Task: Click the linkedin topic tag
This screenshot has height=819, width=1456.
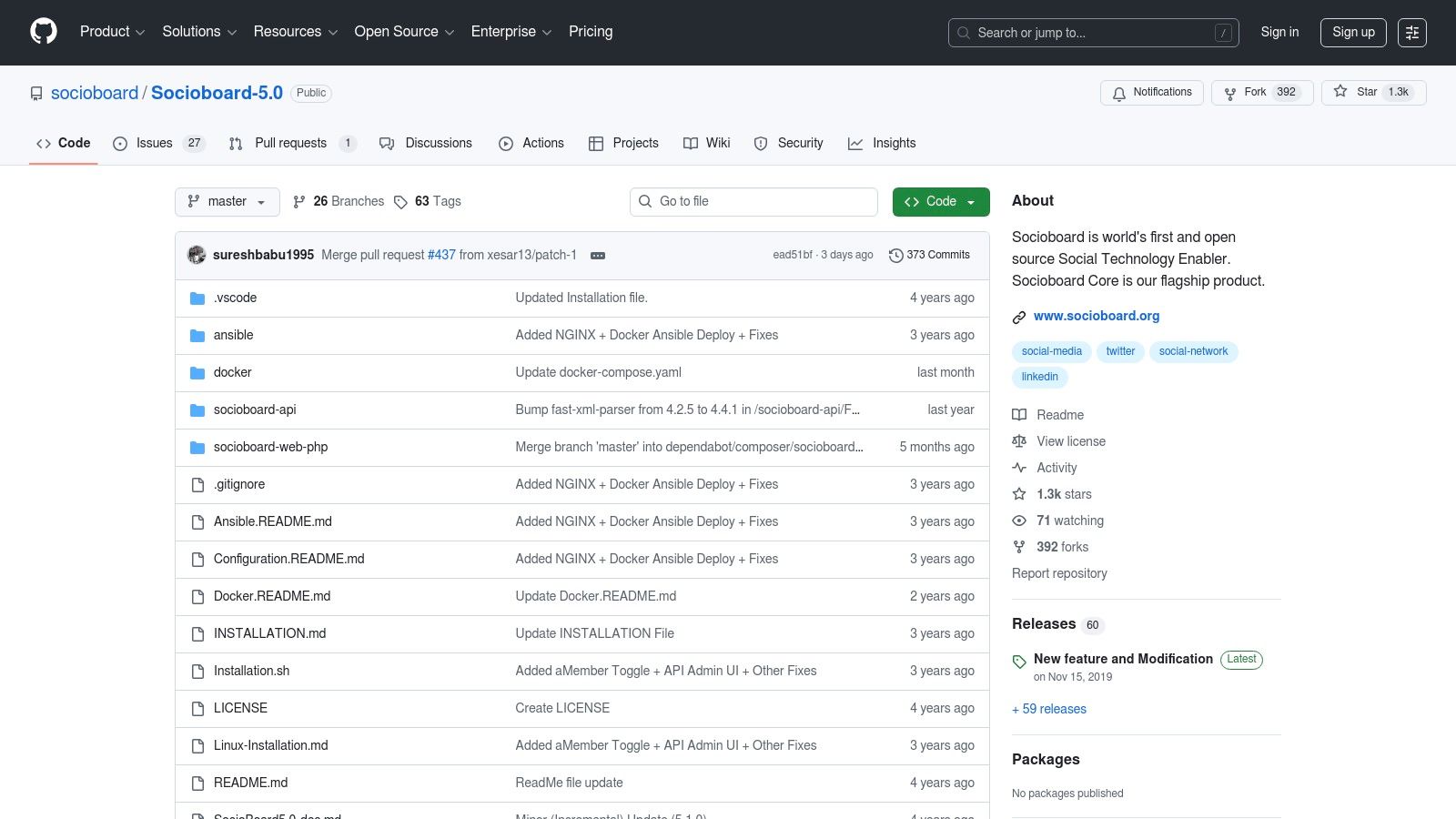Action: coord(1039,377)
